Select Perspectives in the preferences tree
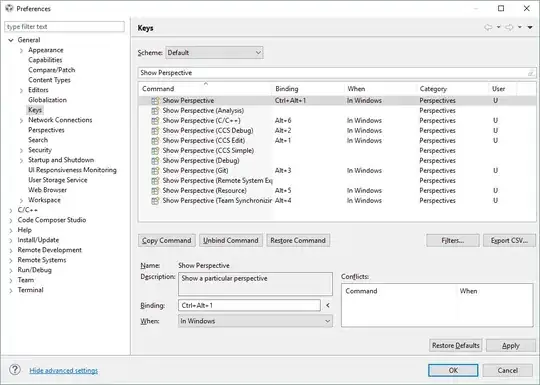Screen dimensions: 540x385 coord(46,130)
